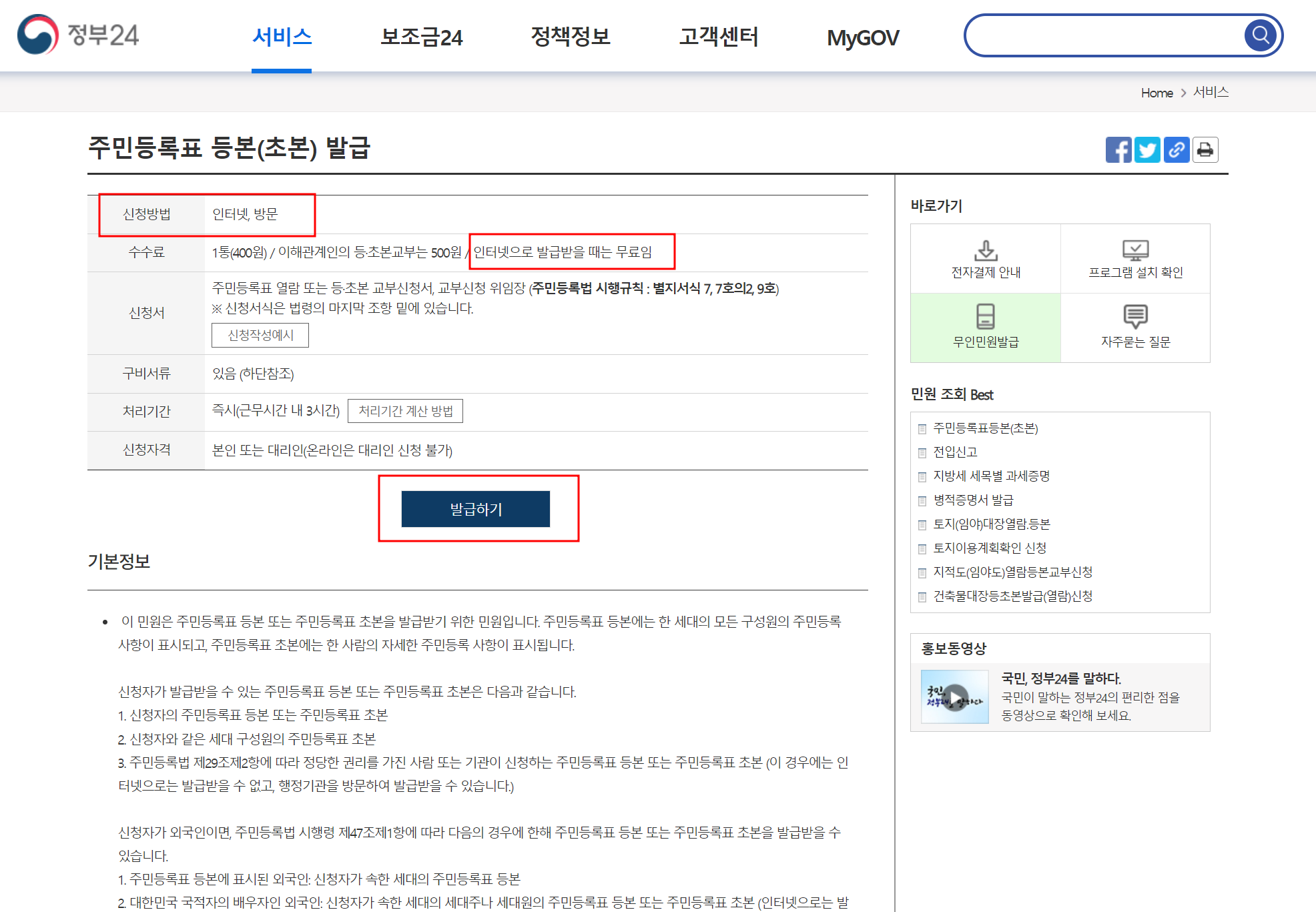The width and height of the screenshot is (1316, 912).
Task: Open 전입신고 in 민원 조회 Best
Action: [955, 452]
